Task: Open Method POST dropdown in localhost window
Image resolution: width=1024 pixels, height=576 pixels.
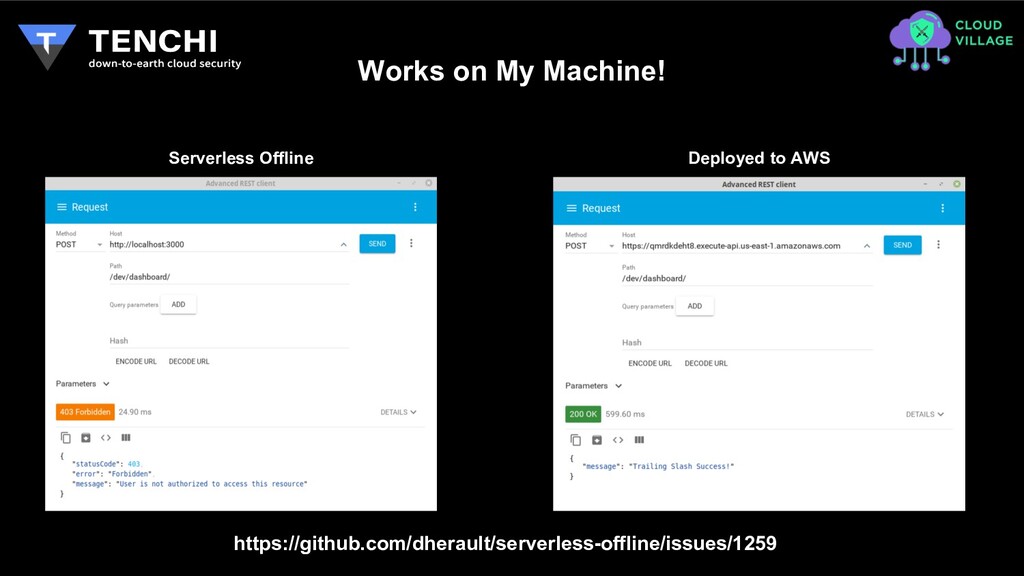Action: pyautogui.click(x=79, y=244)
